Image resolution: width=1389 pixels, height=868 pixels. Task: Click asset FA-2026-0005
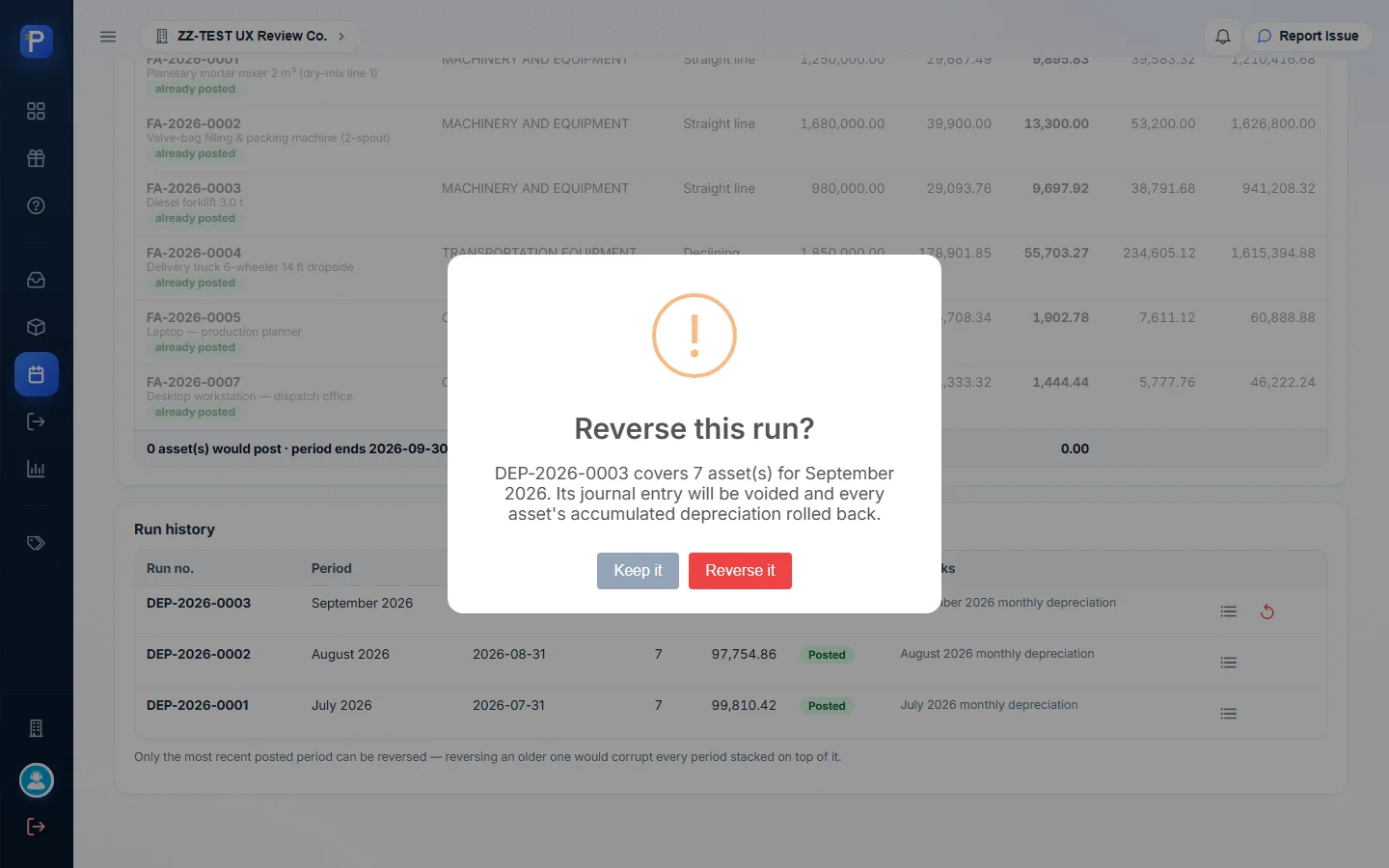click(x=194, y=317)
